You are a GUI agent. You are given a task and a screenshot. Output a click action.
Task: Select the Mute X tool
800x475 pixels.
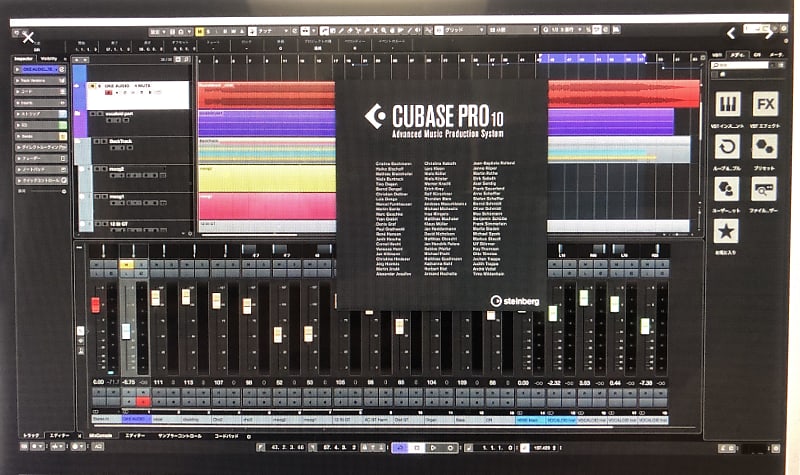click(375, 31)
